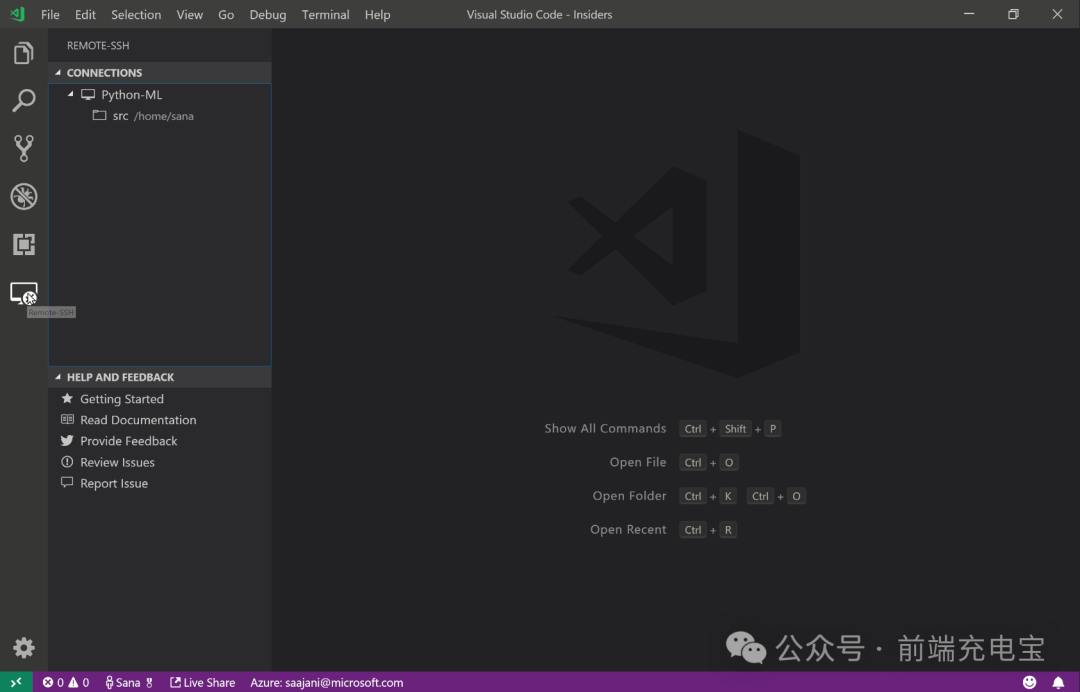The image size is (1080, 692).
Task: Open the Search view in activity bar
Action: [x=23, y=101]
